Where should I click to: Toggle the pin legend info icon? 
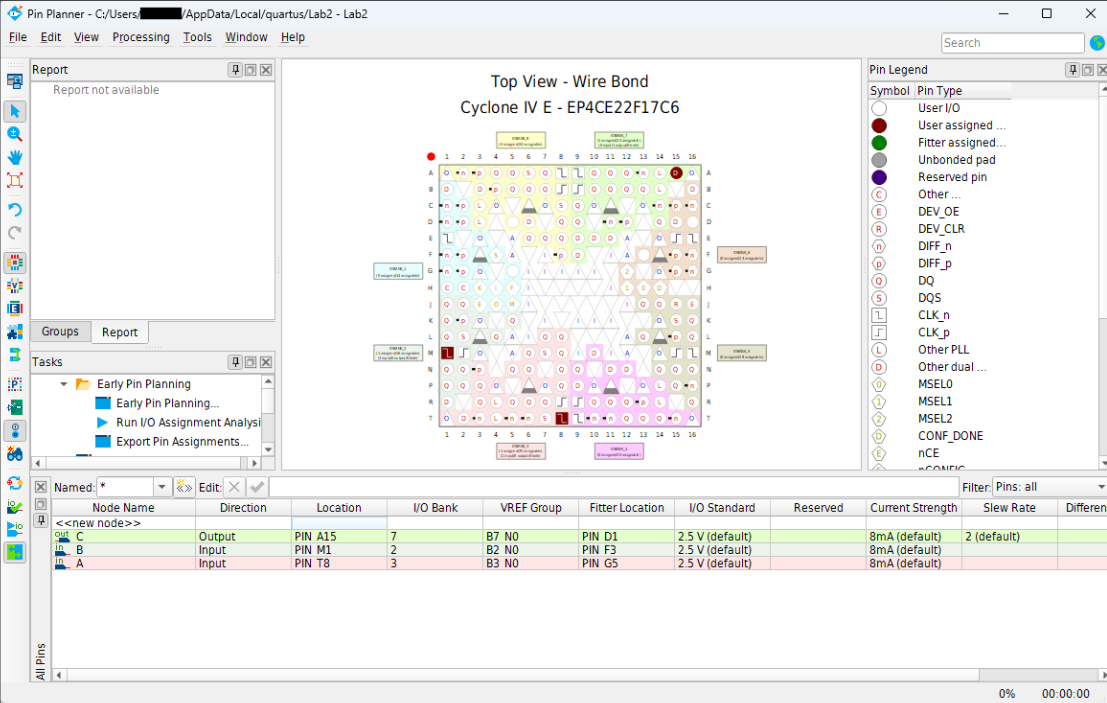(x=15, y=430)
